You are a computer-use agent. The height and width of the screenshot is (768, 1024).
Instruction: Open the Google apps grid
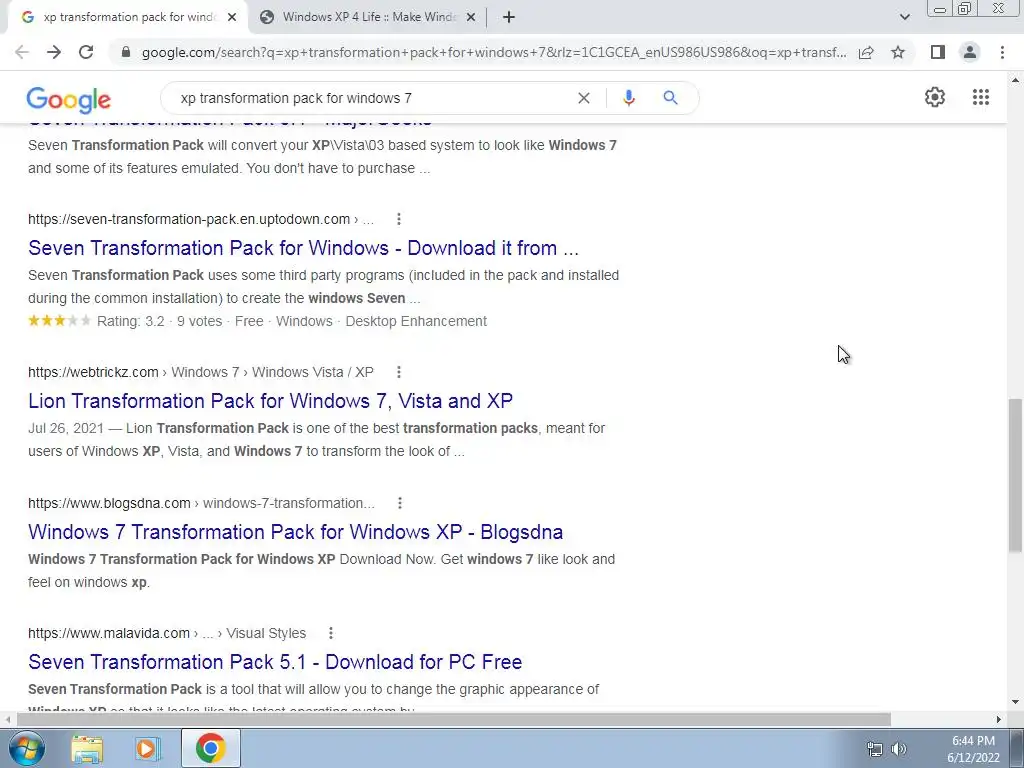tap(980, 97)
